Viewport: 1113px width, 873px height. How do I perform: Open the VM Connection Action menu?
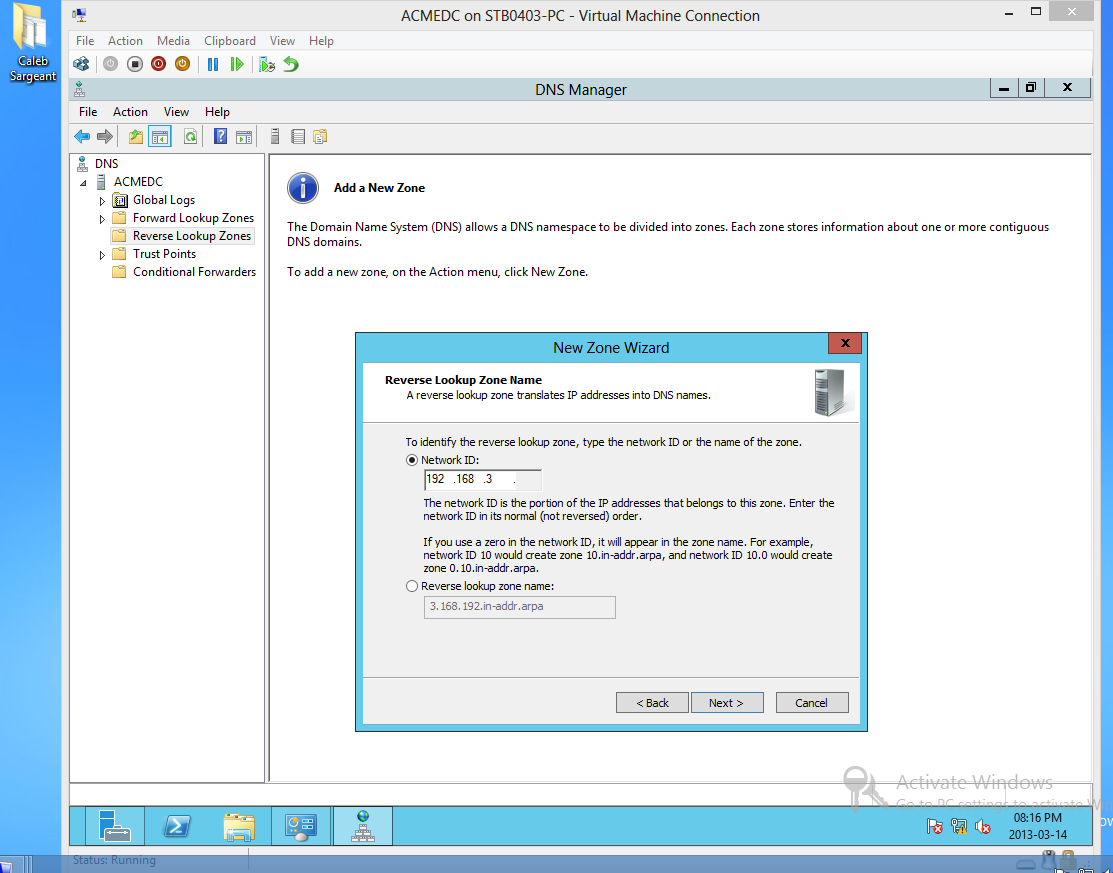[x=125, y=40]
